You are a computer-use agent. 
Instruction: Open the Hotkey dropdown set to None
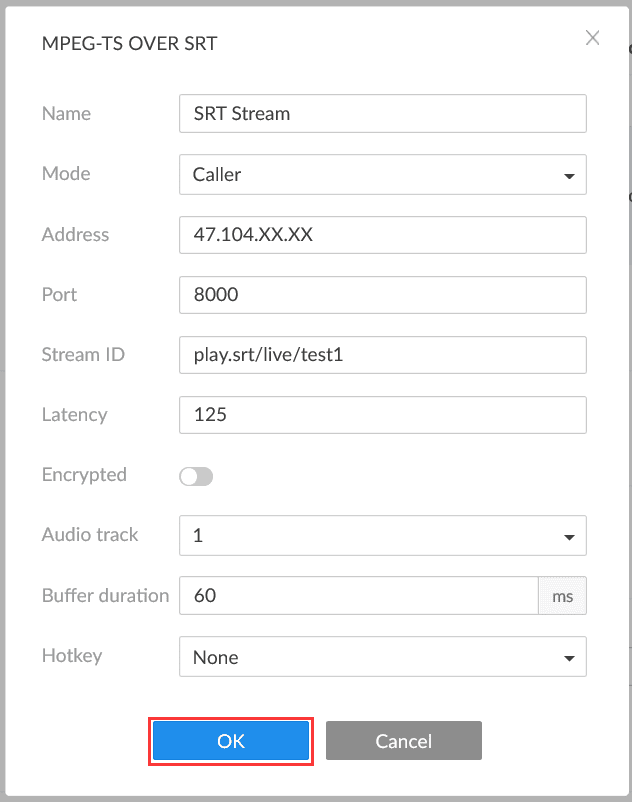click(382, 657)
